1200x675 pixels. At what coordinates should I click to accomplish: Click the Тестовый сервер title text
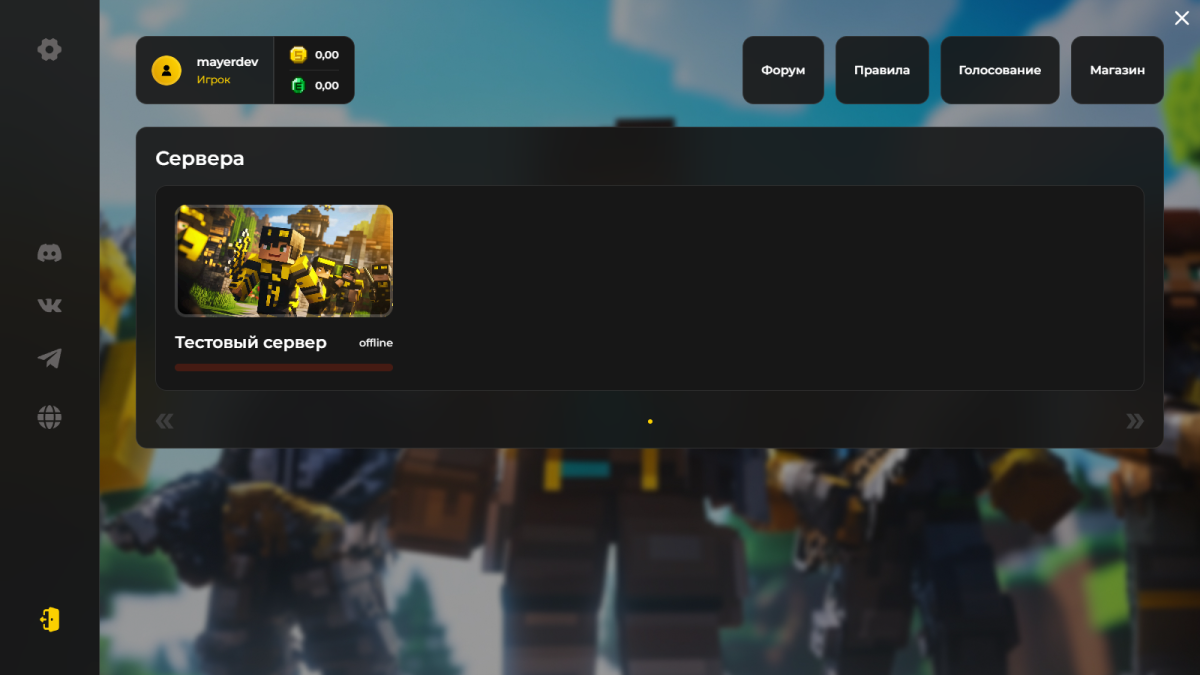click(x=251, y=343)
